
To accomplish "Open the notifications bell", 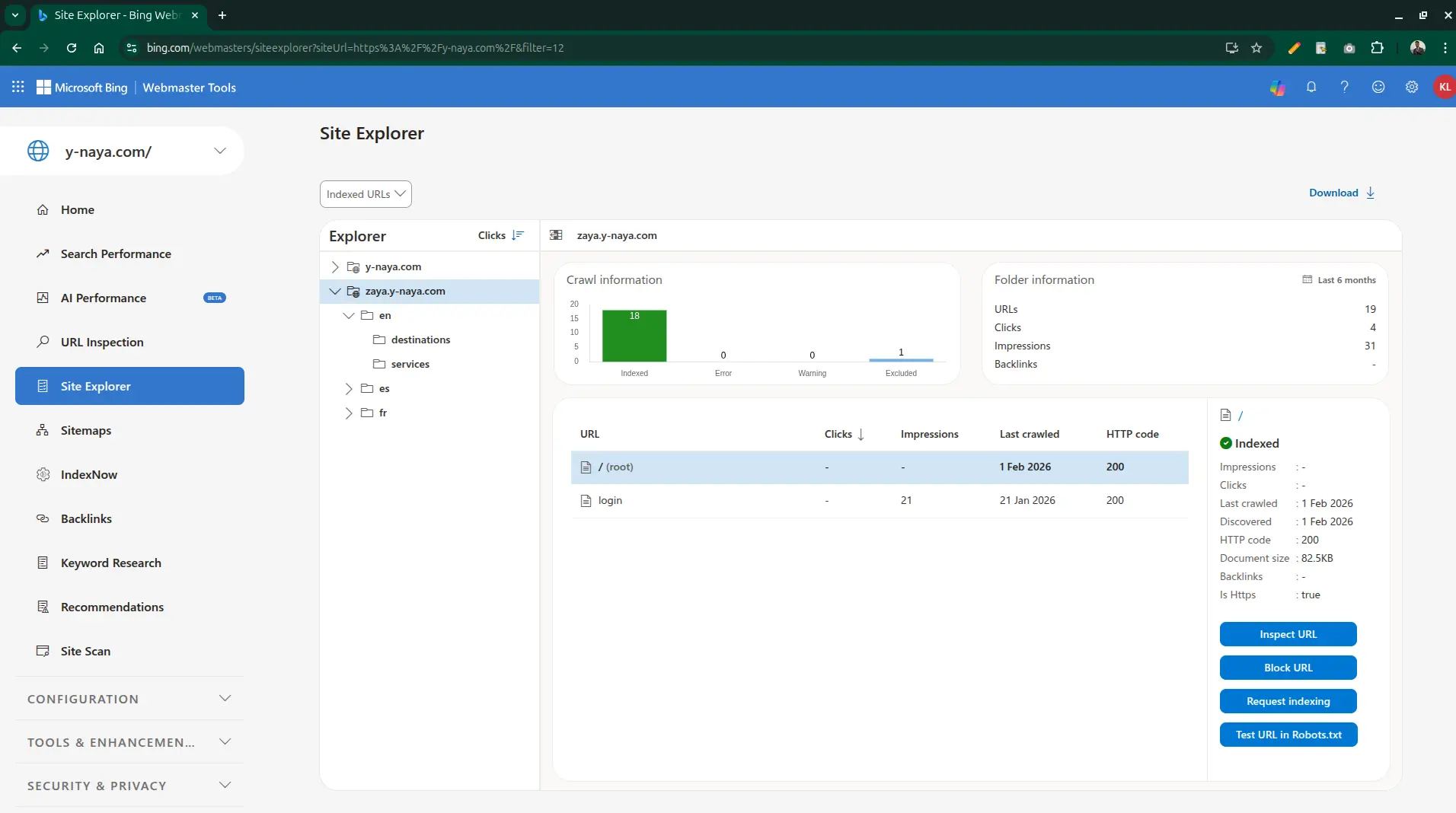I will (1311, 87).
